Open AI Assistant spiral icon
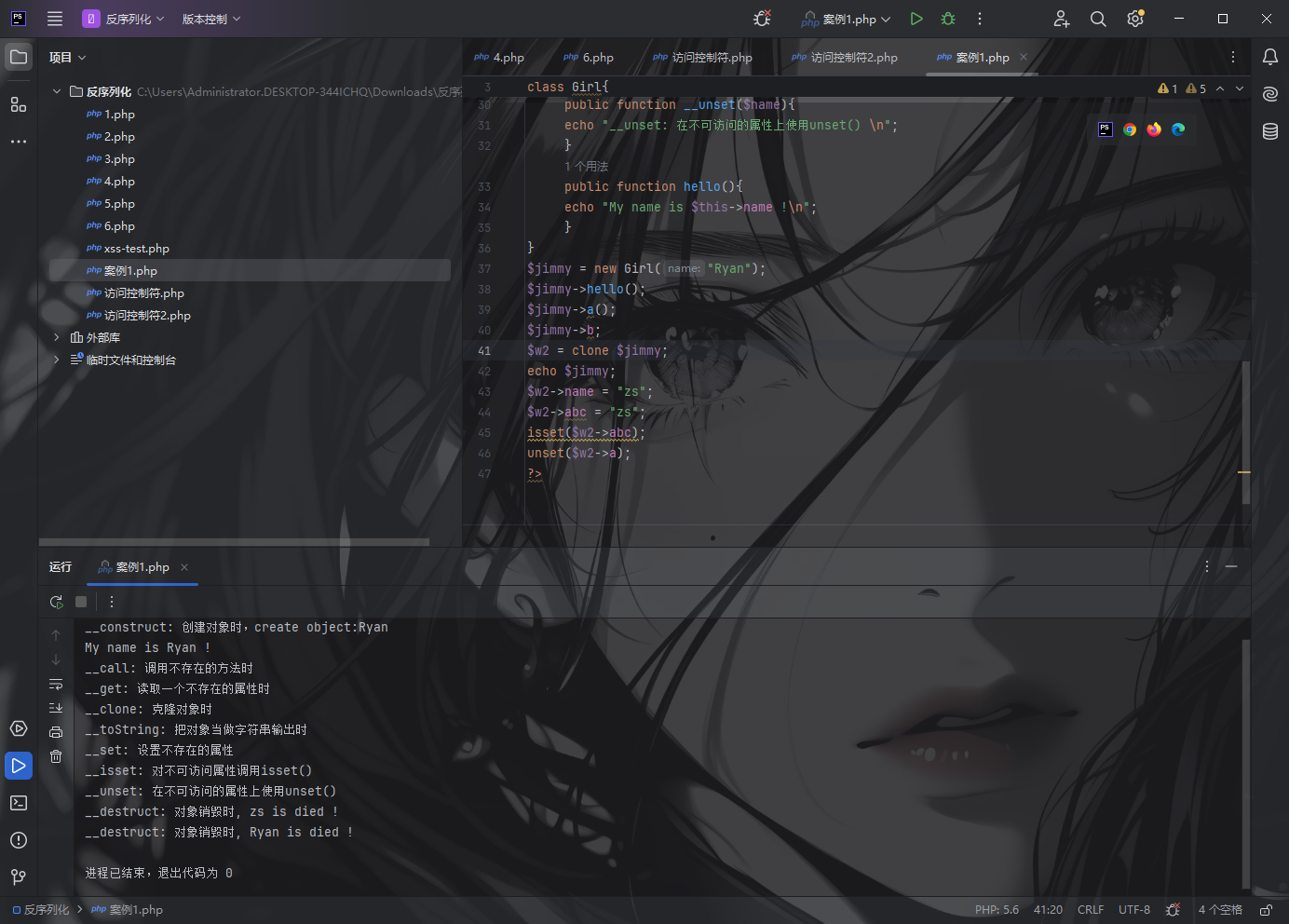Screen dimensions: 1289x924 click(x=1270, y=94)
